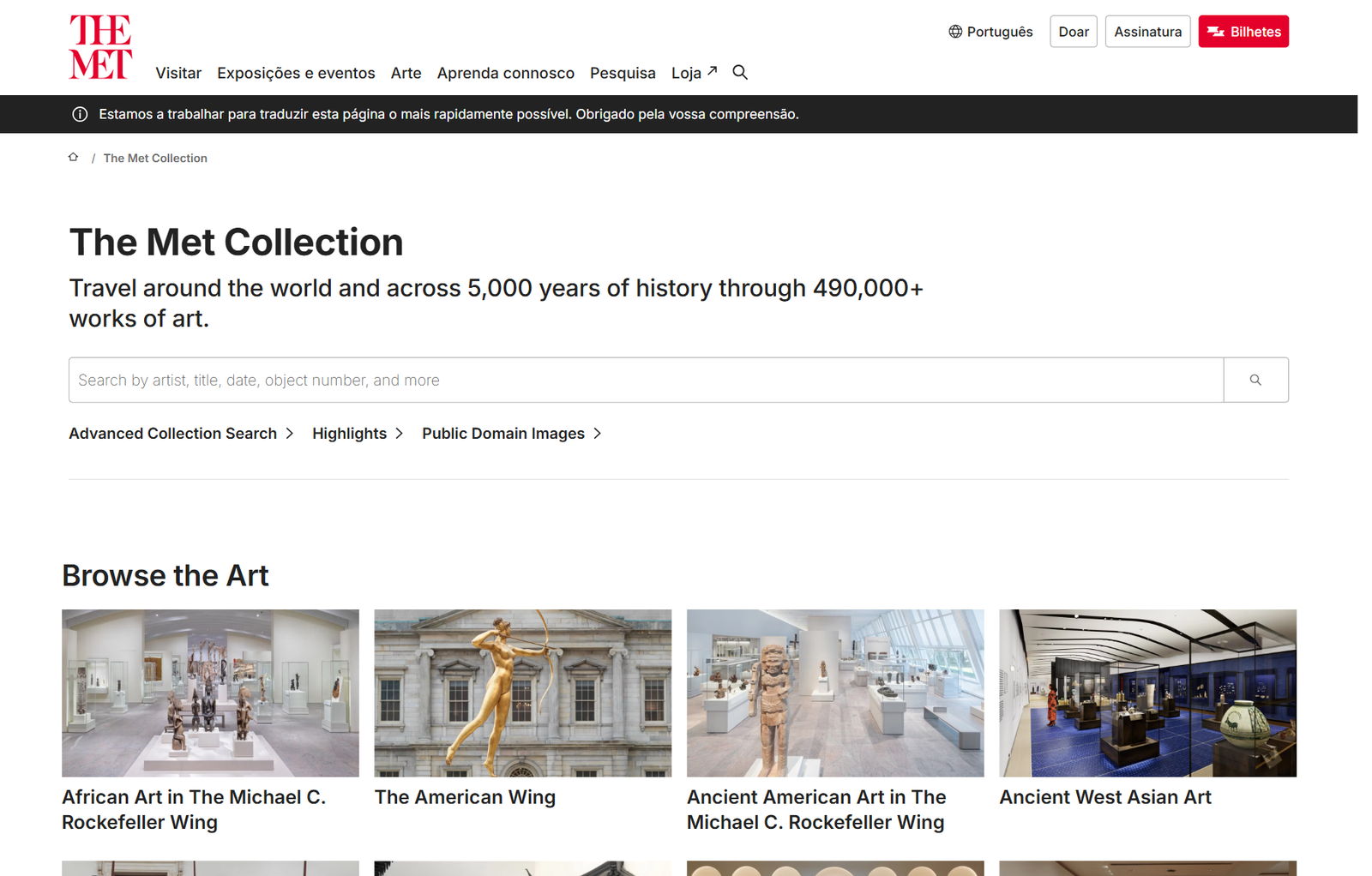The image size is (1372, 876).
Task: Open Ancient American Art thumbnail image
Action: click(835, 693)
